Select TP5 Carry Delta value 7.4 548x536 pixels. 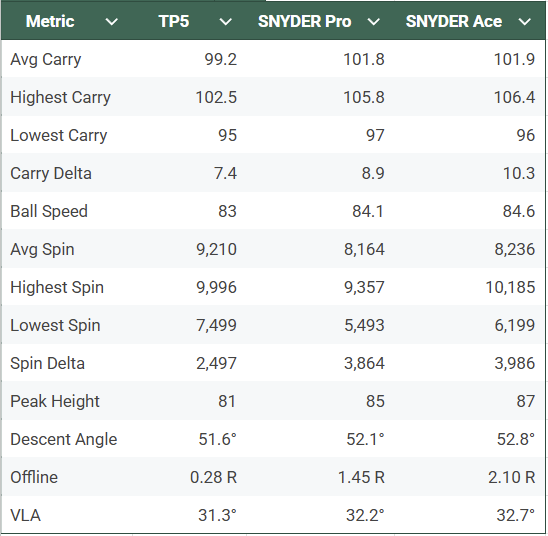[x=225, y=173]
